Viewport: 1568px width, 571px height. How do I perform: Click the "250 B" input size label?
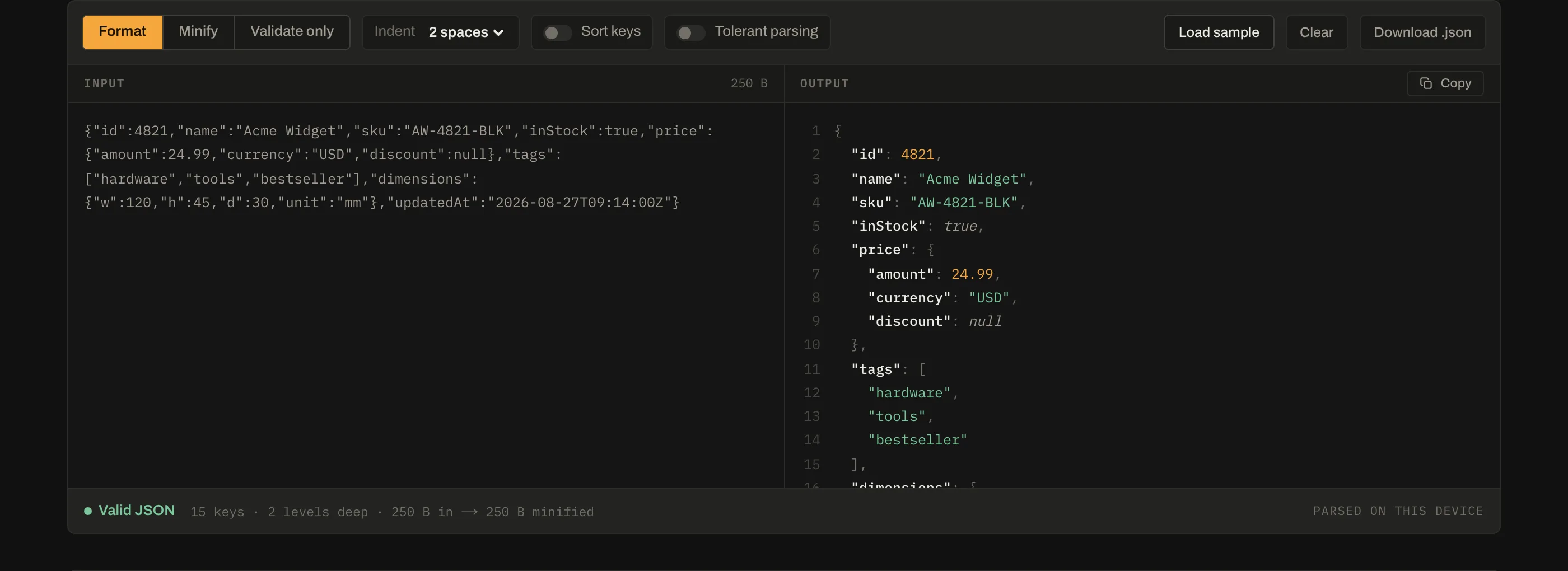point(749,83)
